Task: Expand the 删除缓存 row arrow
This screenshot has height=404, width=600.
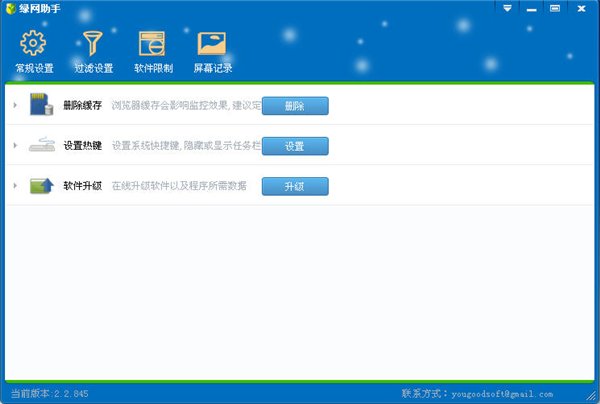Action: point(15,105)
